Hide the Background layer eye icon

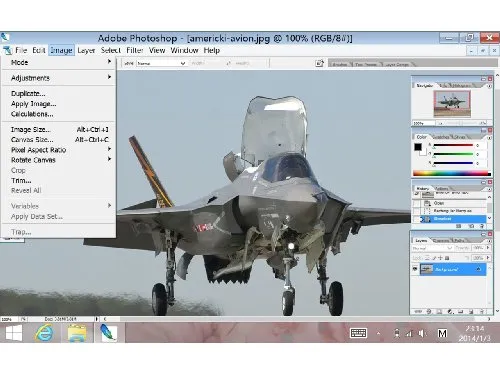click(415, 269)
